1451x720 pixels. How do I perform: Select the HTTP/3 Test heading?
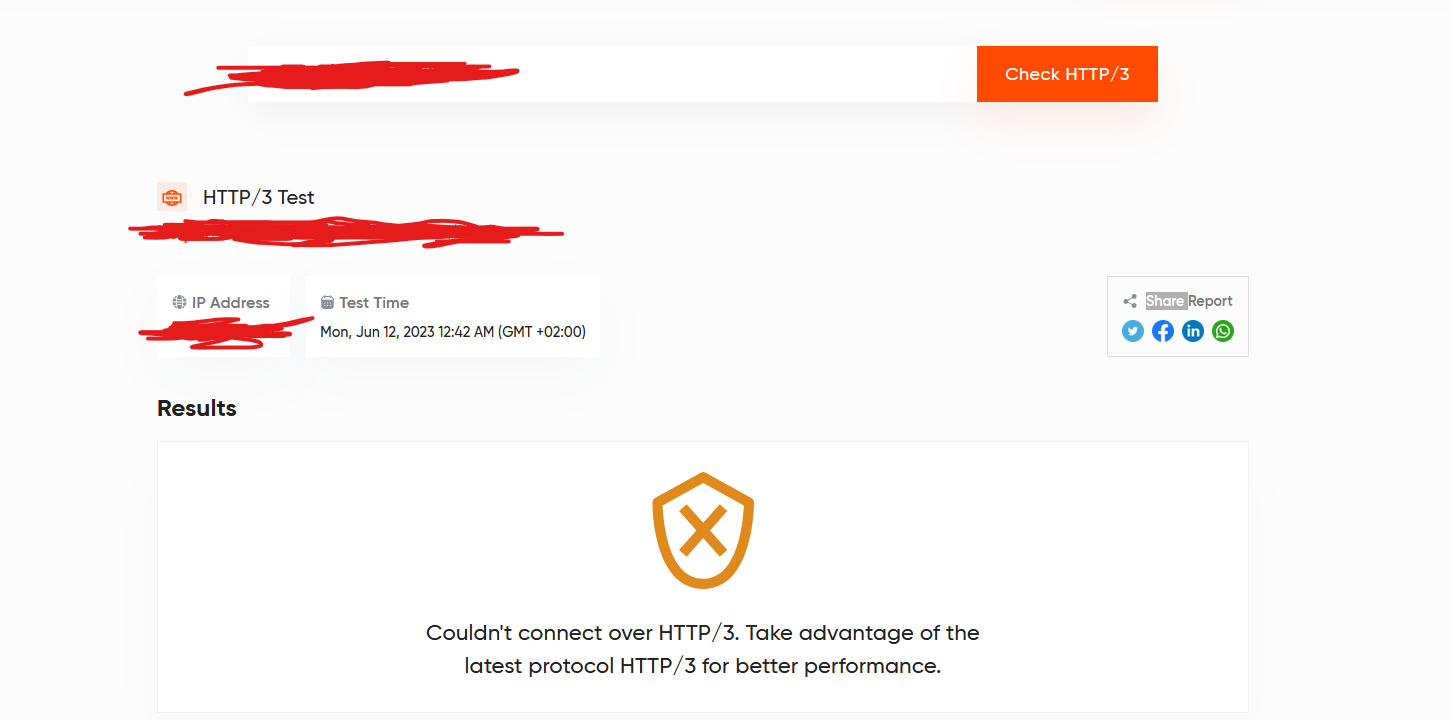coord(259,197)
